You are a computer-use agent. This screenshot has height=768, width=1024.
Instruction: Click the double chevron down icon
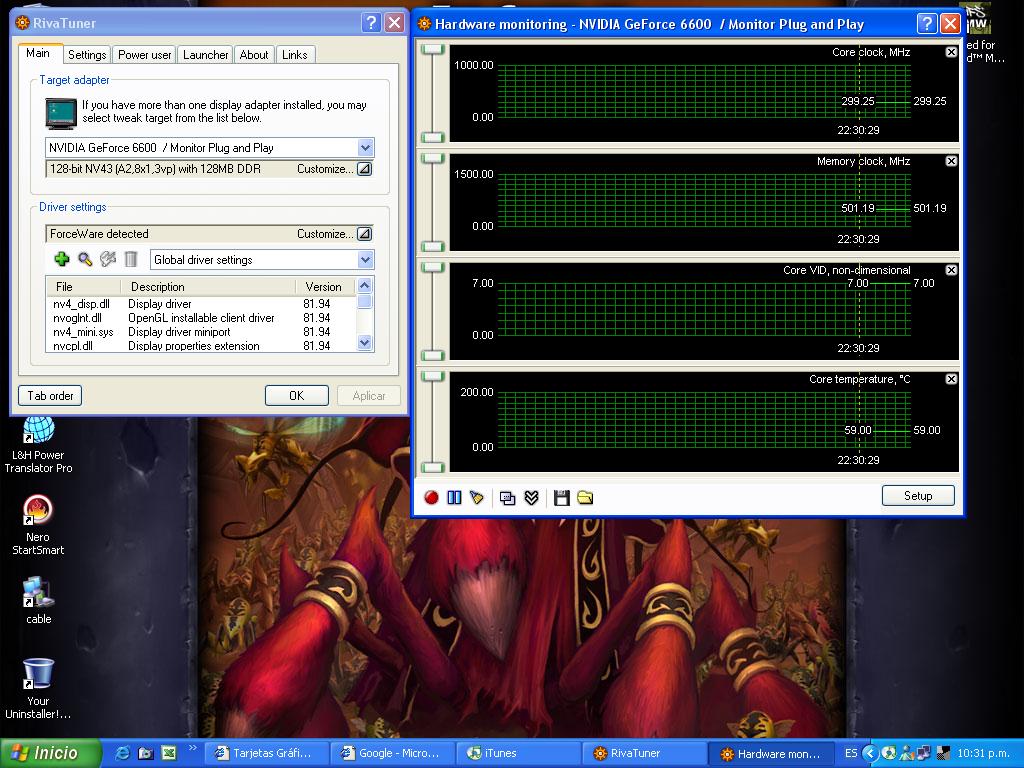tap(531, 497)
